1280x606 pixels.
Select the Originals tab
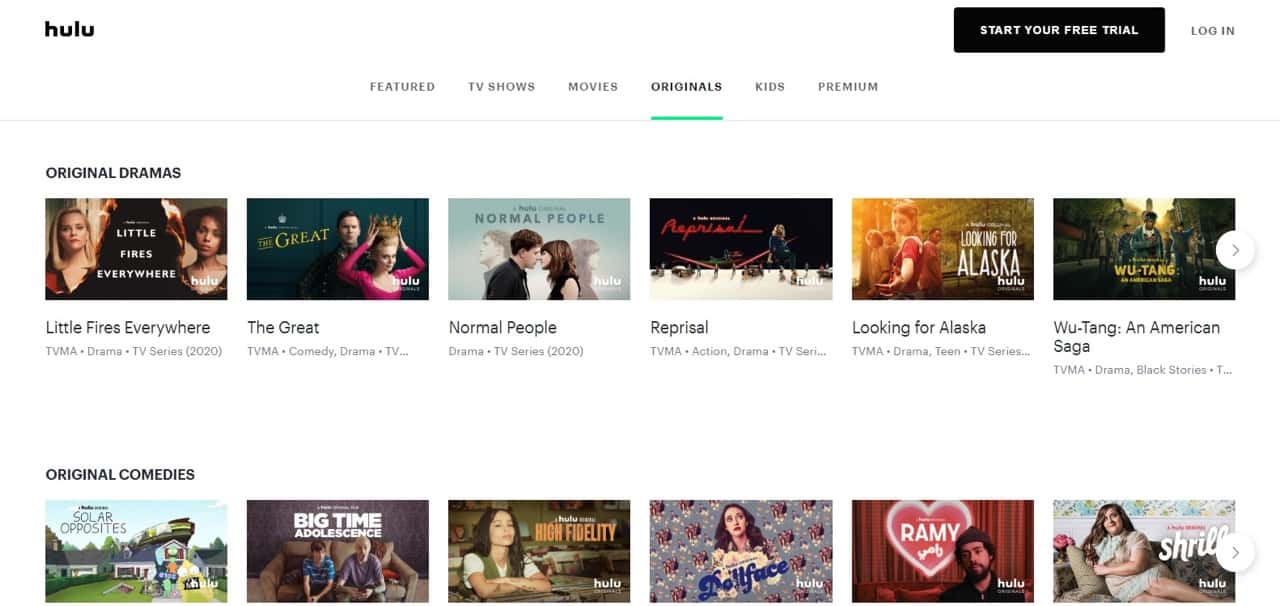coord(686,87)
